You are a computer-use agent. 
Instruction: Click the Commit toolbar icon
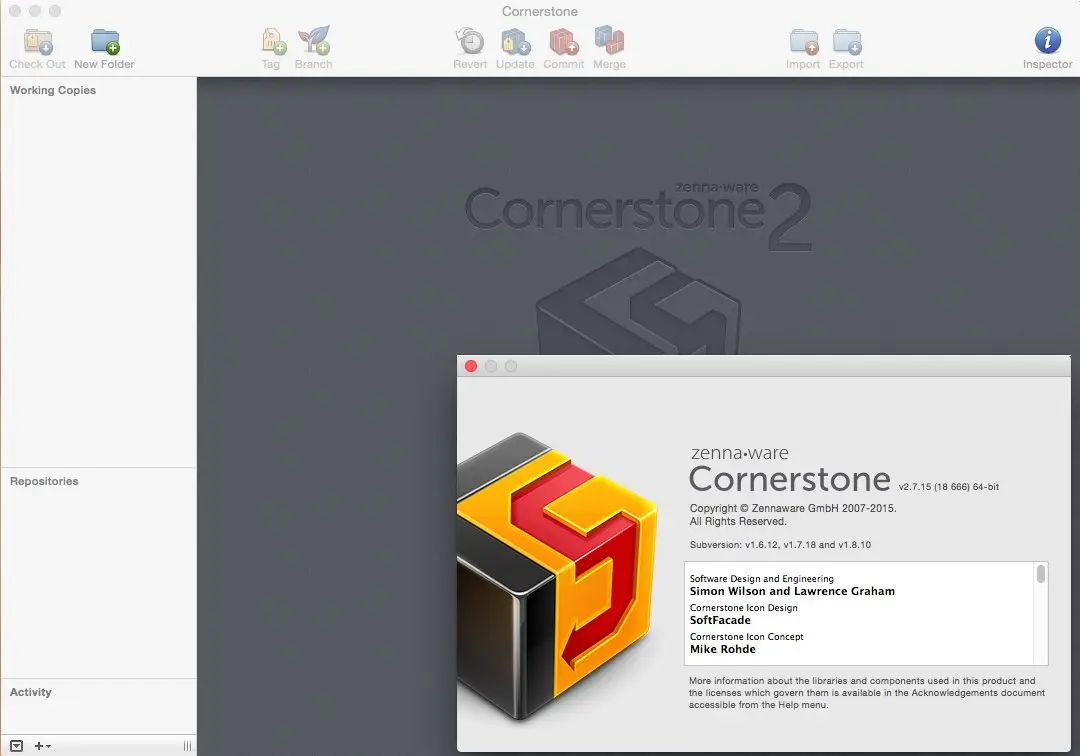pos(563,41)
